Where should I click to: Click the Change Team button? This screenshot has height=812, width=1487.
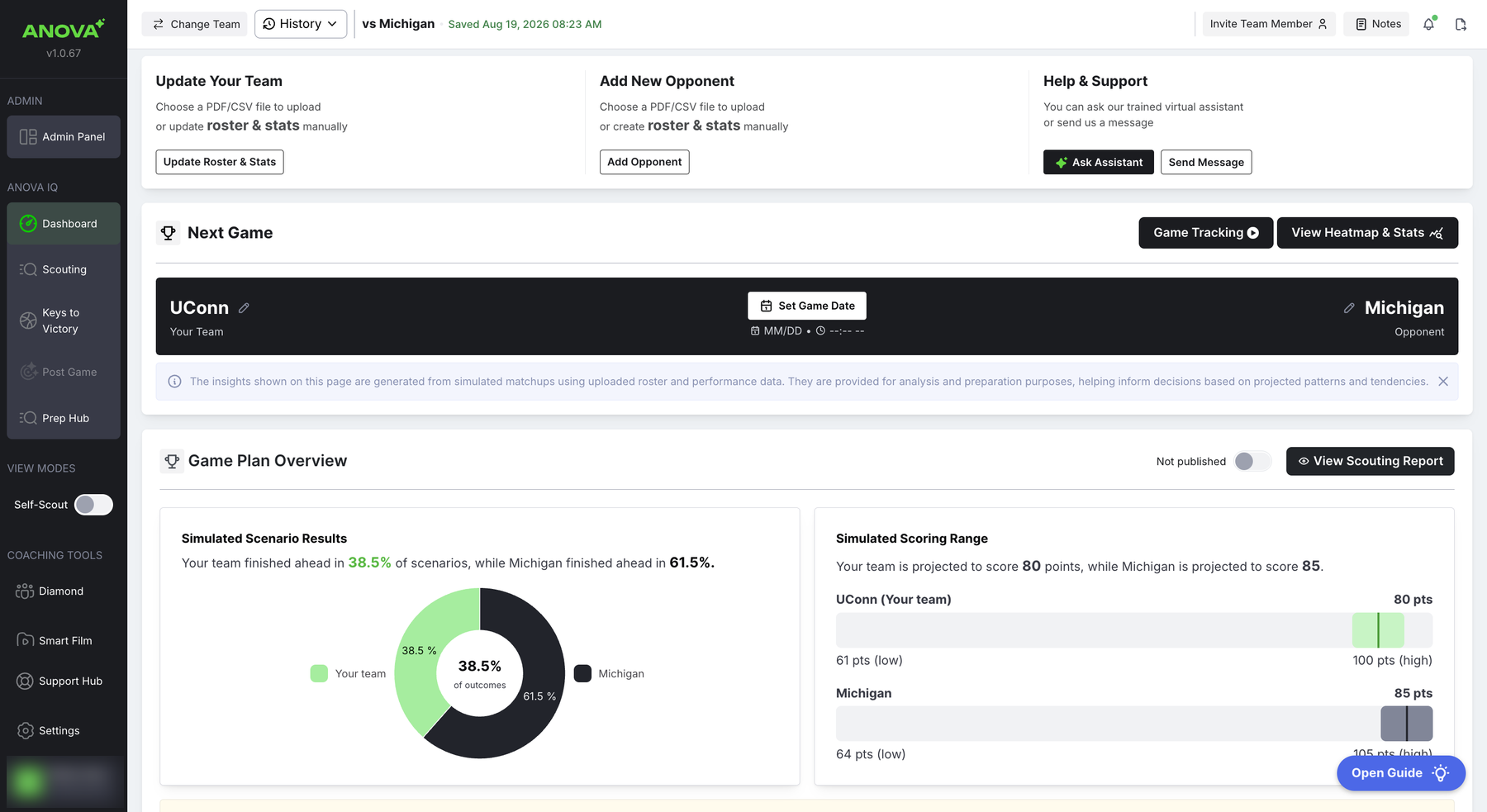[197, 24]
